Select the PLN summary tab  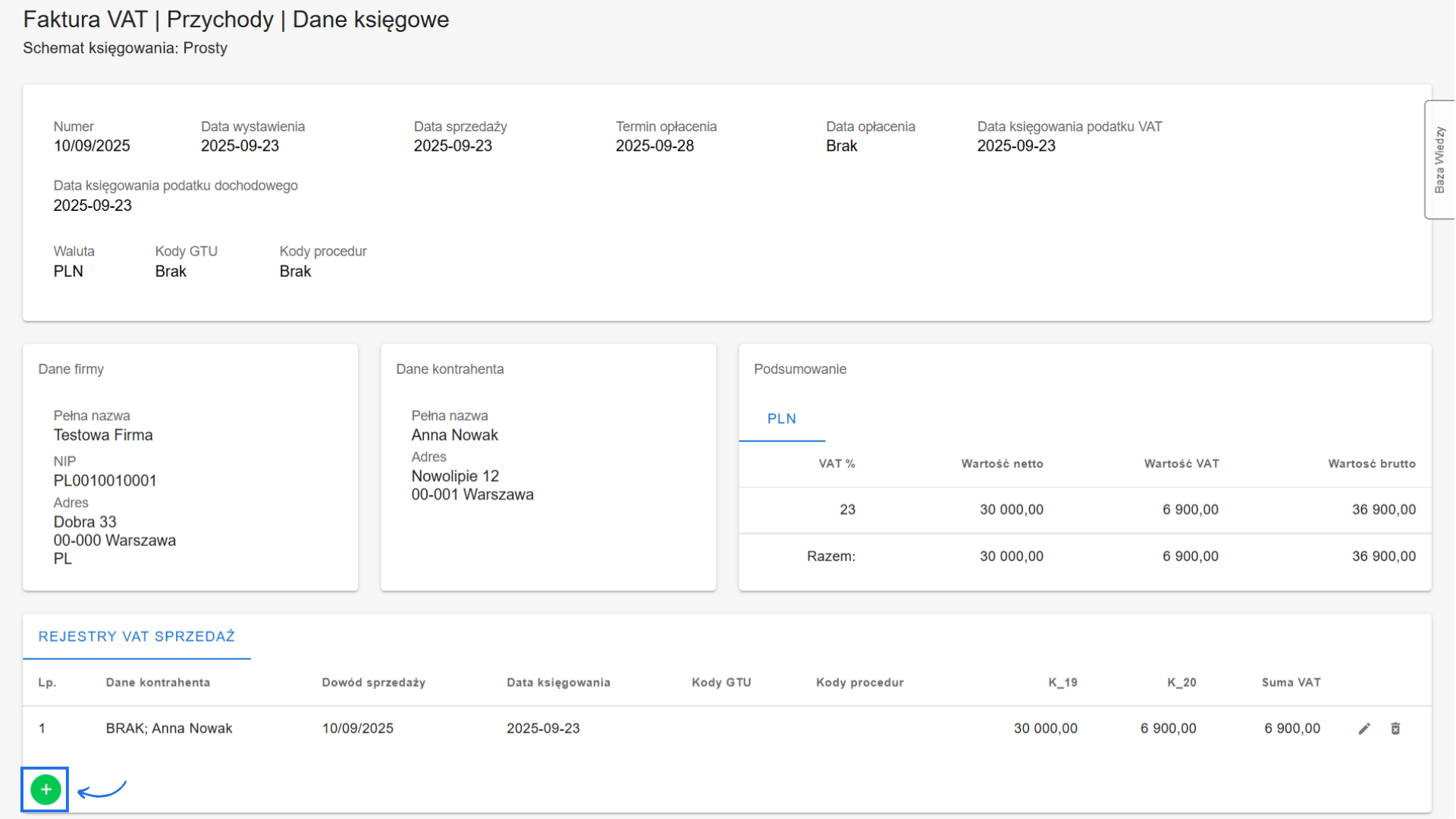(x=781, y=419)
